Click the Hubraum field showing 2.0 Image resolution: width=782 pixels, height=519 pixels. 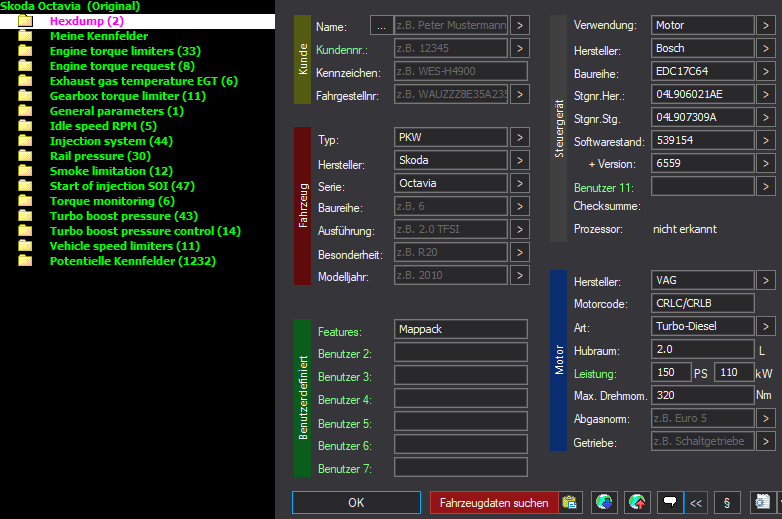pyautogui.click(x=702, y=349)
